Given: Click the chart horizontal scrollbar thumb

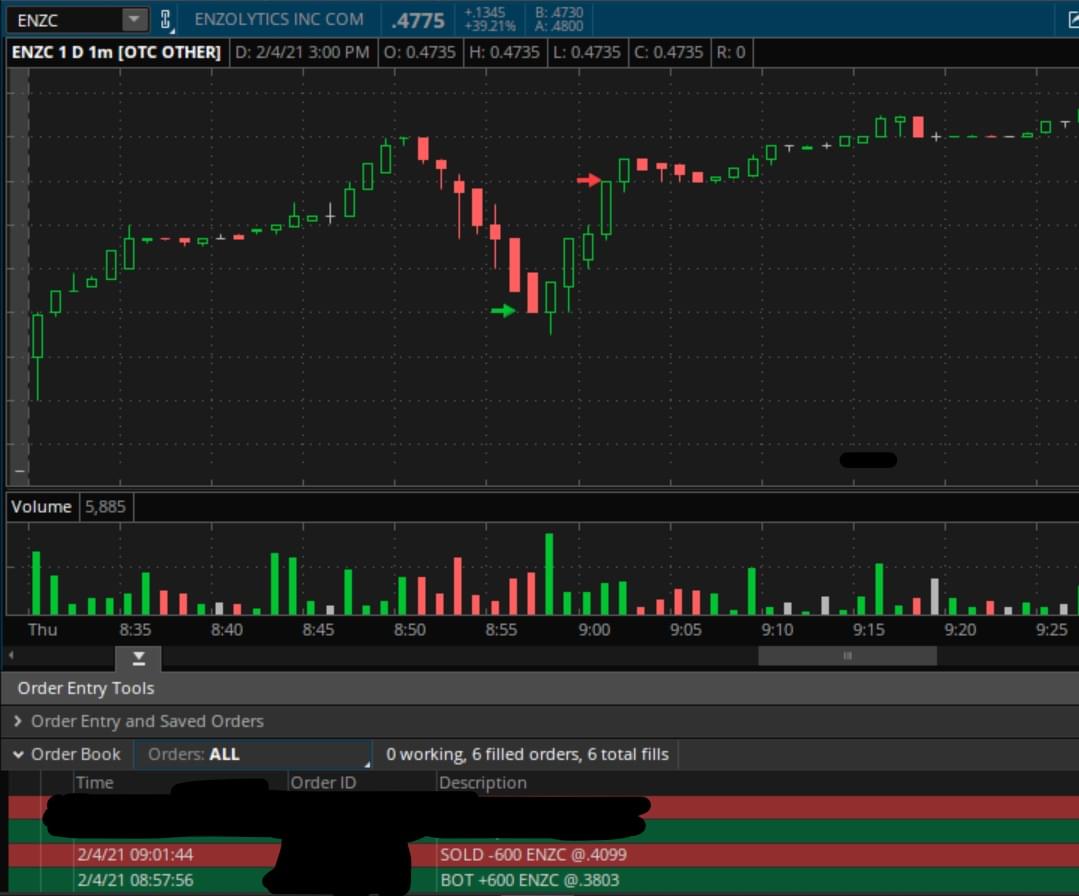Looking at the screenshot, I should tap(847, 656).
